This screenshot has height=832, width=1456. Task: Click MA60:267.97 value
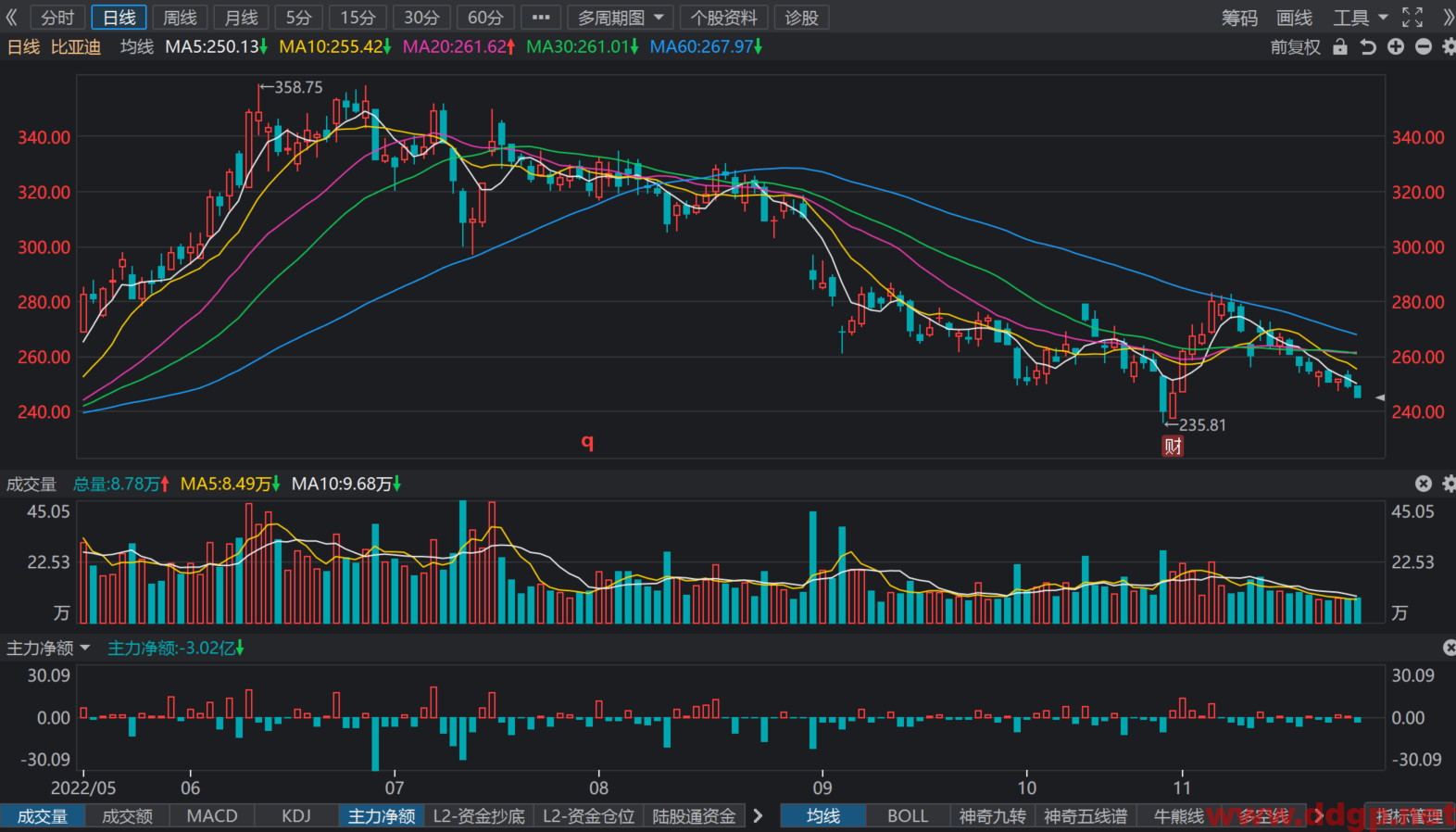click(706, 46)
